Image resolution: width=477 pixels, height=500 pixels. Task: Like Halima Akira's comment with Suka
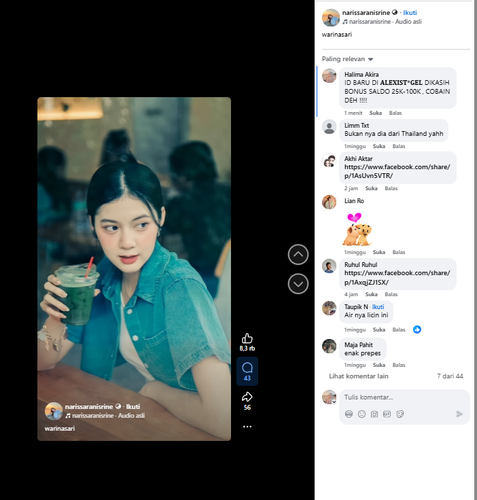(375, 113)
